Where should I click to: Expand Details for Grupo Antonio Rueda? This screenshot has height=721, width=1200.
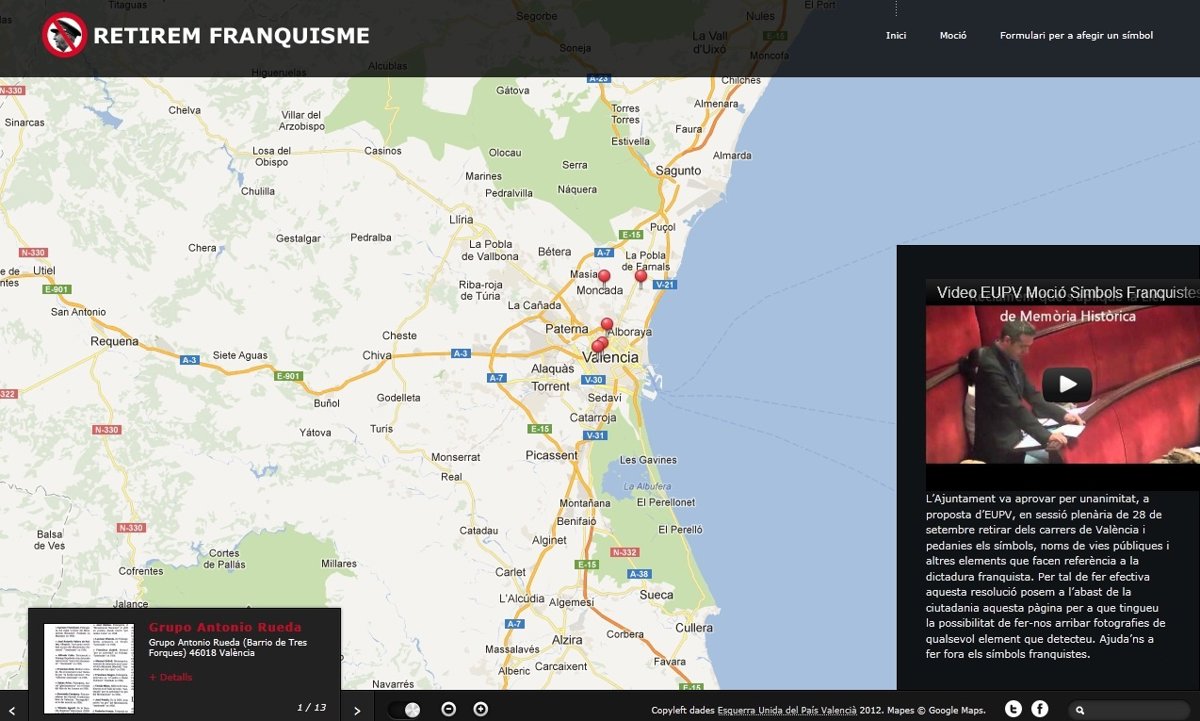(x=170, y=677)
